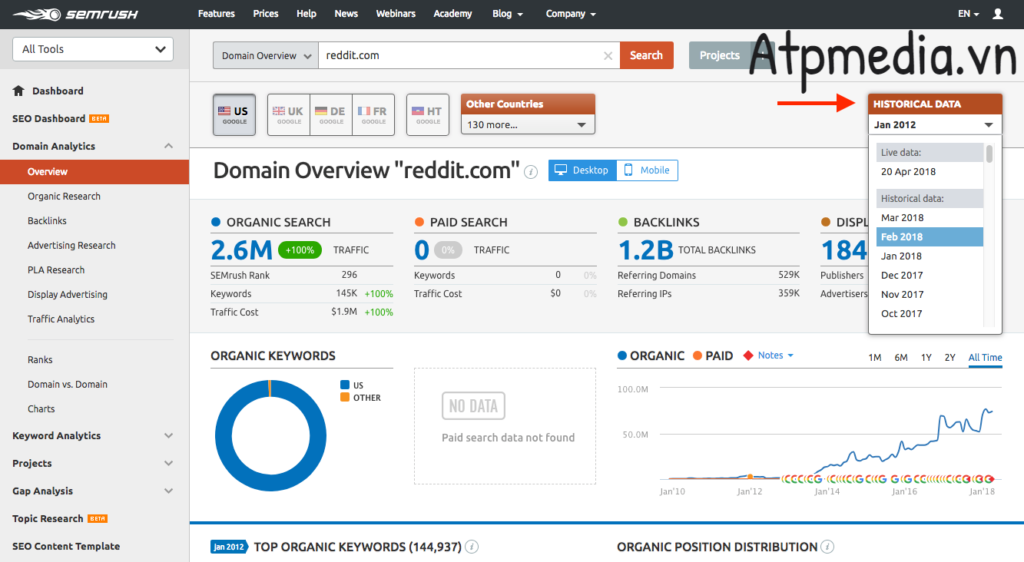
Task: Choose Dec 2017 in historical data list
Action: point(929,275)
